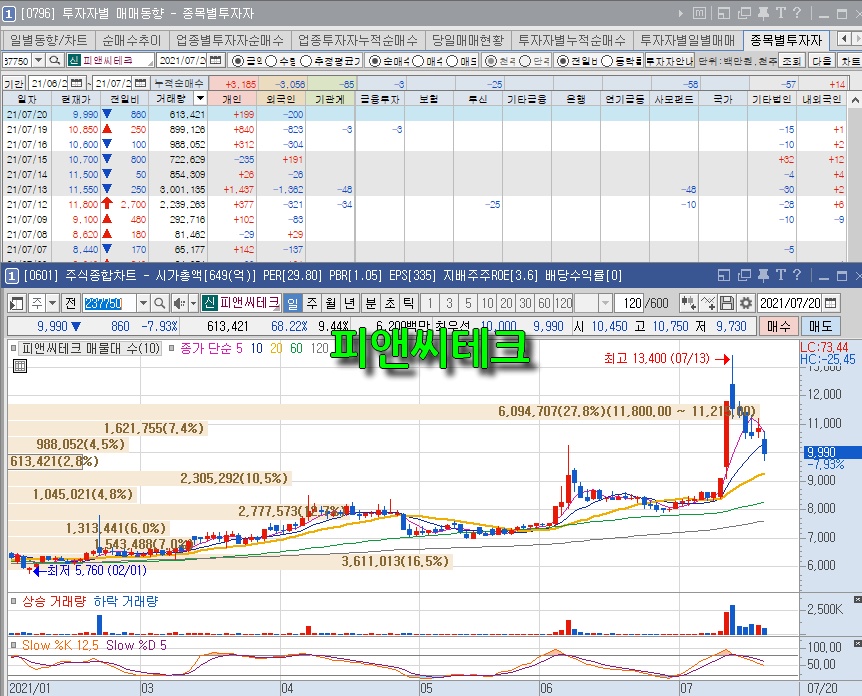Screen dimensions: 862x696
Task: Expand the stock code dropdown in investor window
Action: 38,60
